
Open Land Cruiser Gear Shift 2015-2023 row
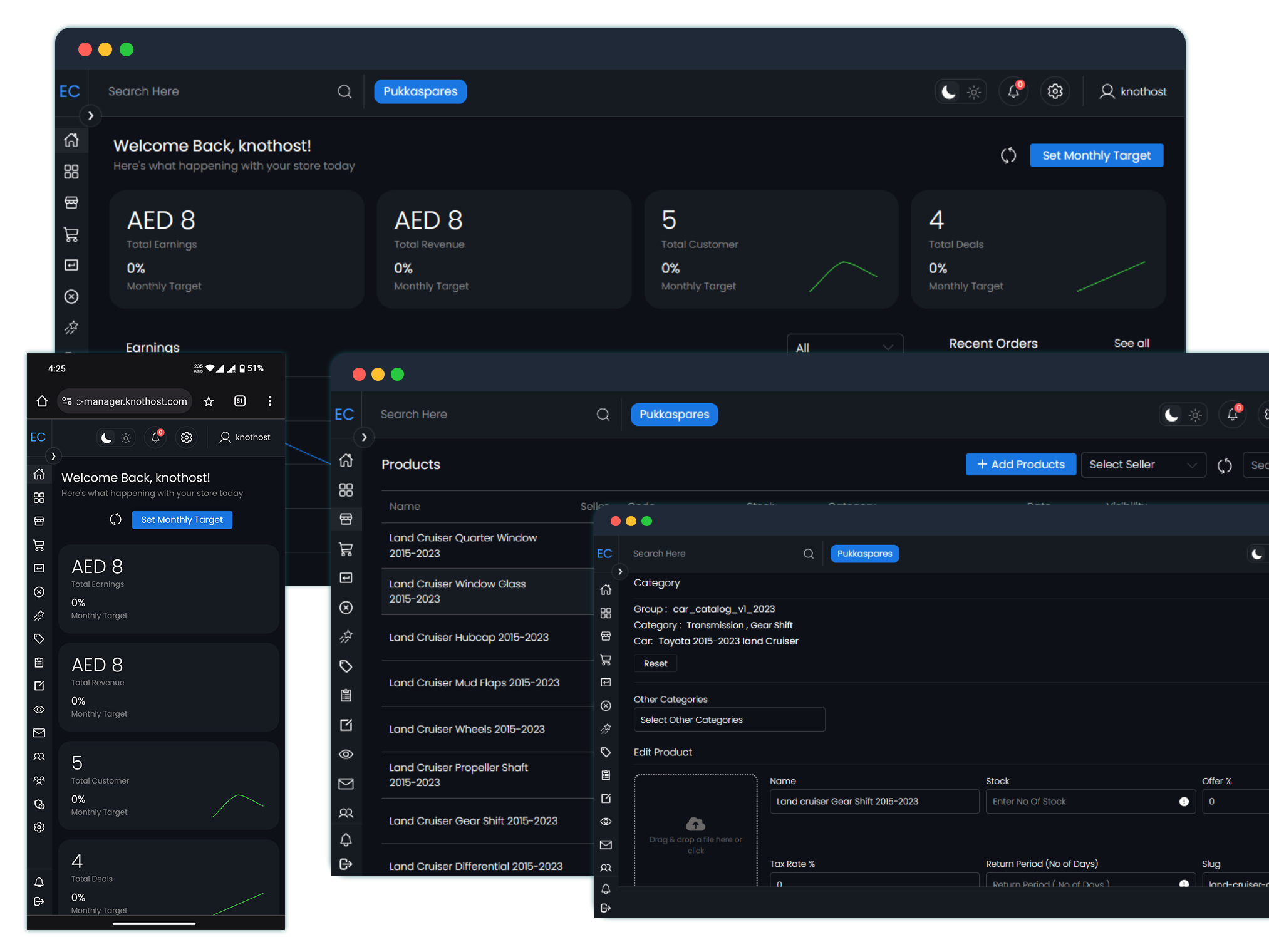point(473,820)
